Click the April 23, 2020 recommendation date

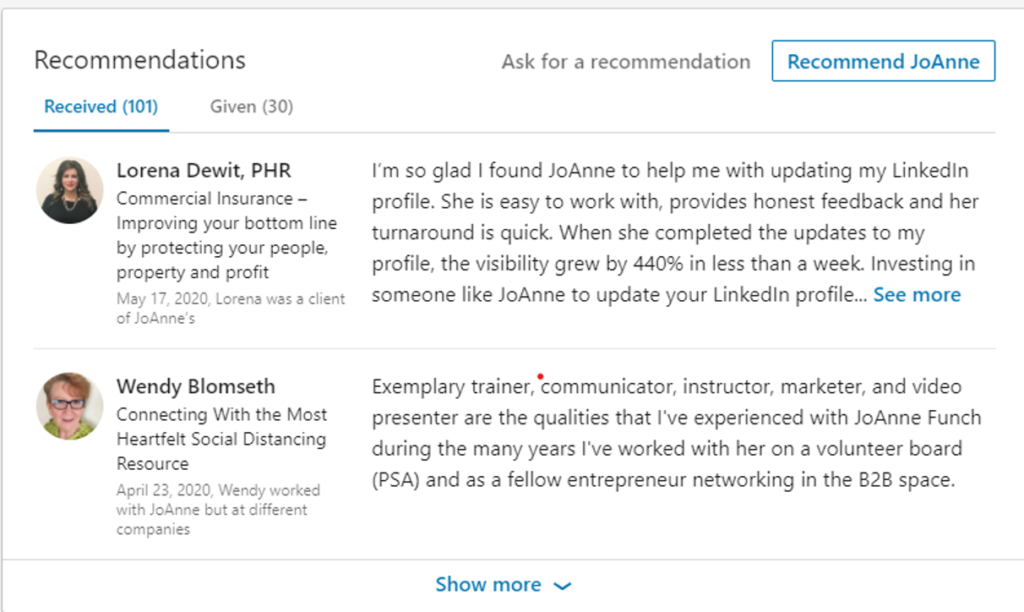click(x=164, y=490)
